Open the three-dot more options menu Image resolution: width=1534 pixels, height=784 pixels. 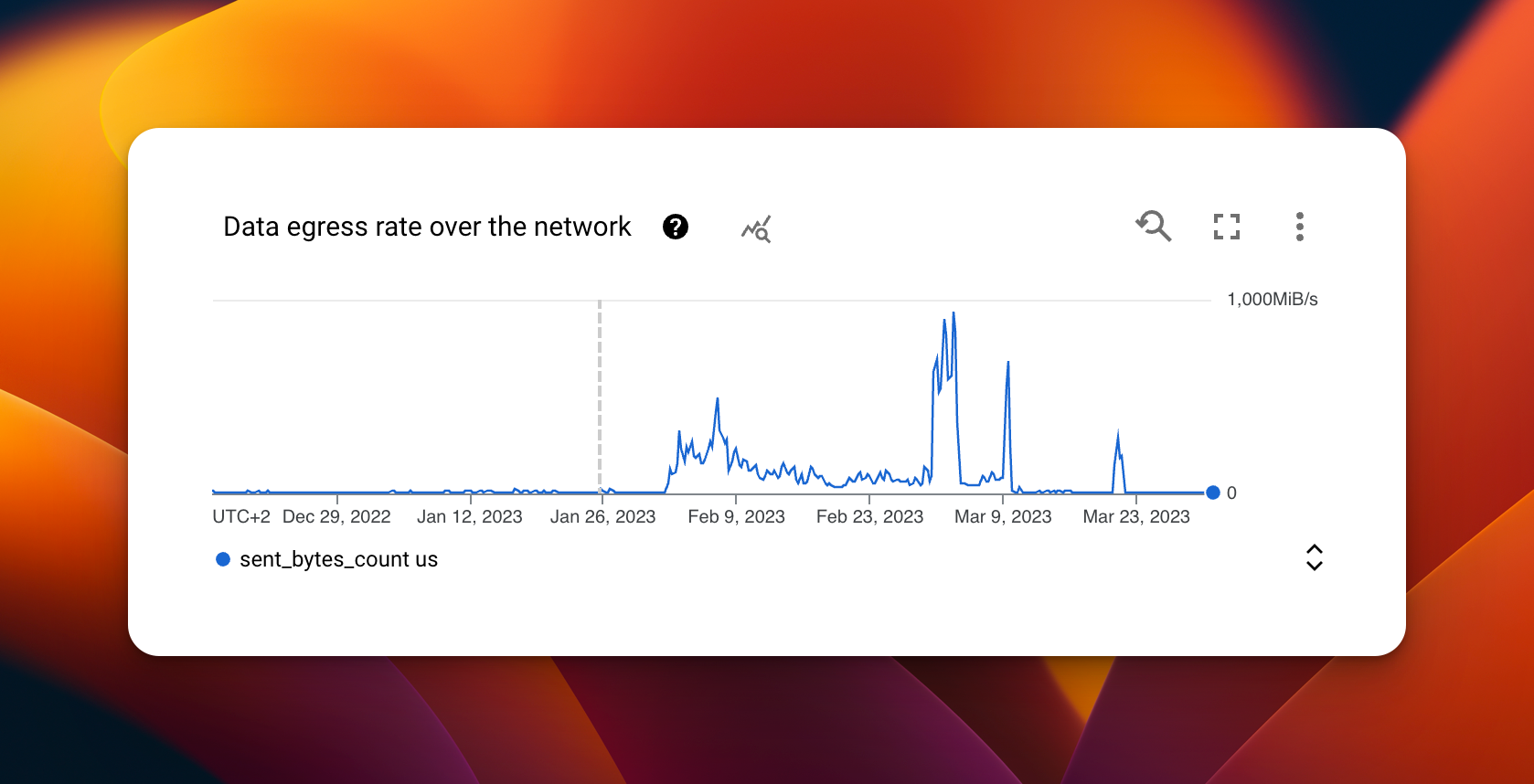pos(1299,227)
